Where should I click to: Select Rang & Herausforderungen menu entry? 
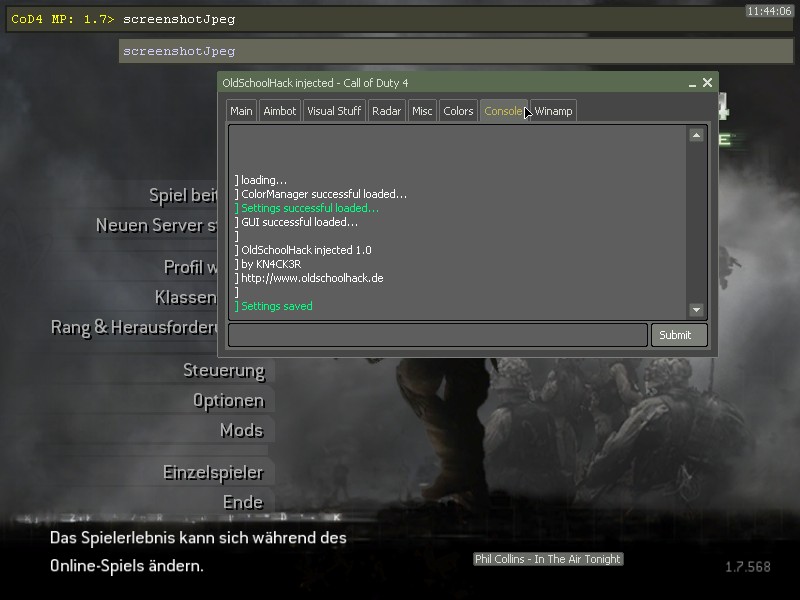point(134,327)
